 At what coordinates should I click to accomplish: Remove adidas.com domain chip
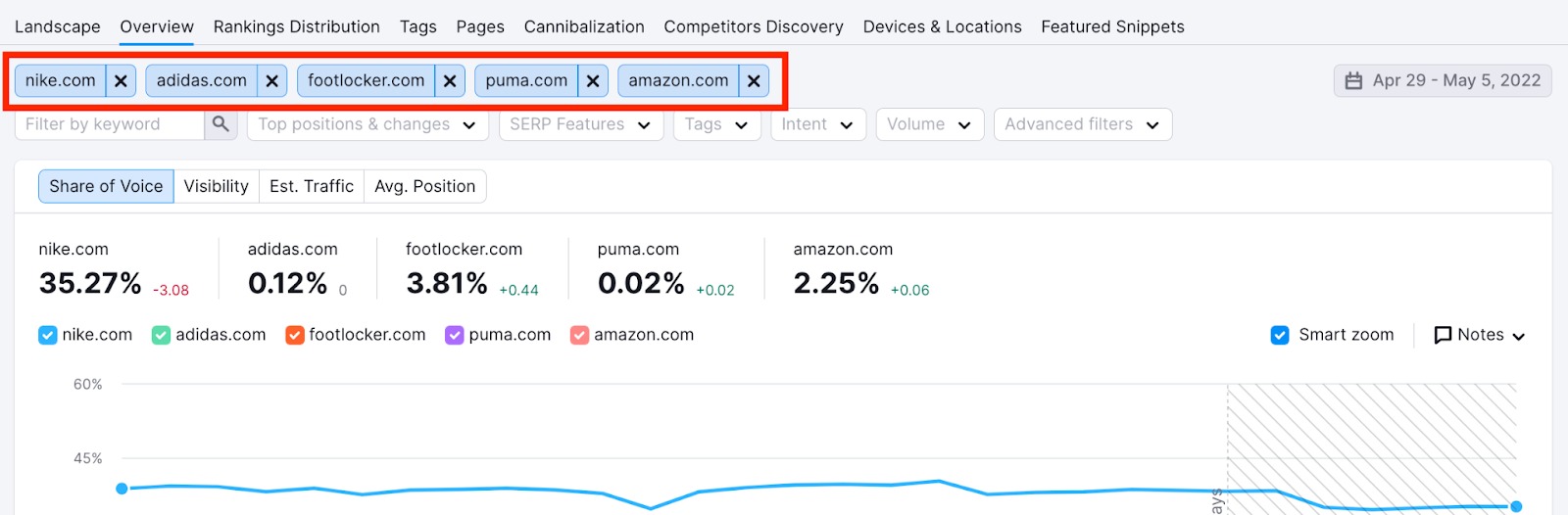coord(272,81)
